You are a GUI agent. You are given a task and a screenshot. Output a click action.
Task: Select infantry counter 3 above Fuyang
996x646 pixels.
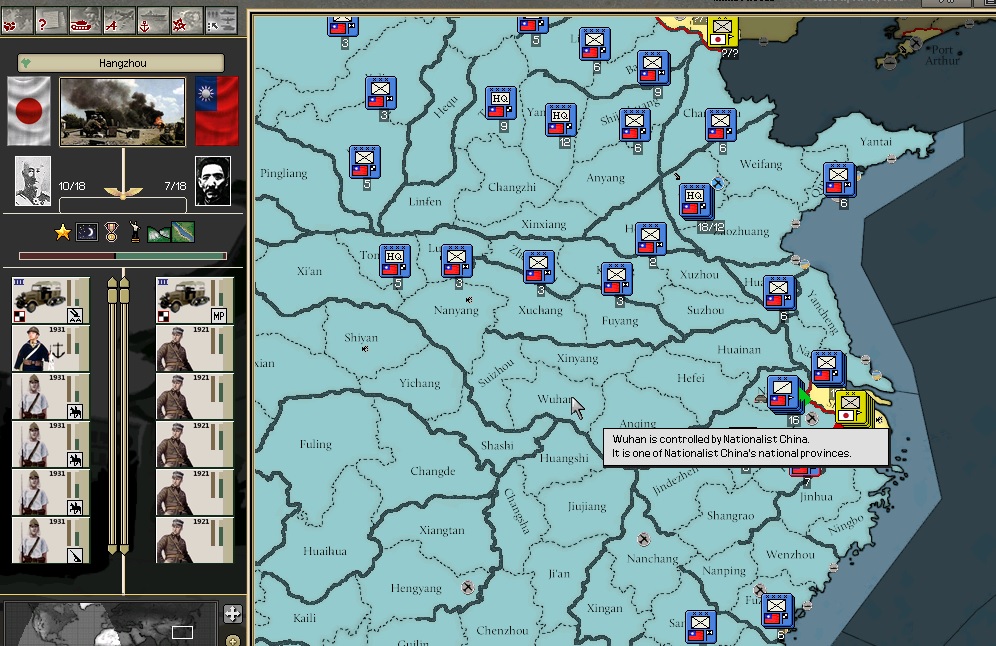coord(616,279)
